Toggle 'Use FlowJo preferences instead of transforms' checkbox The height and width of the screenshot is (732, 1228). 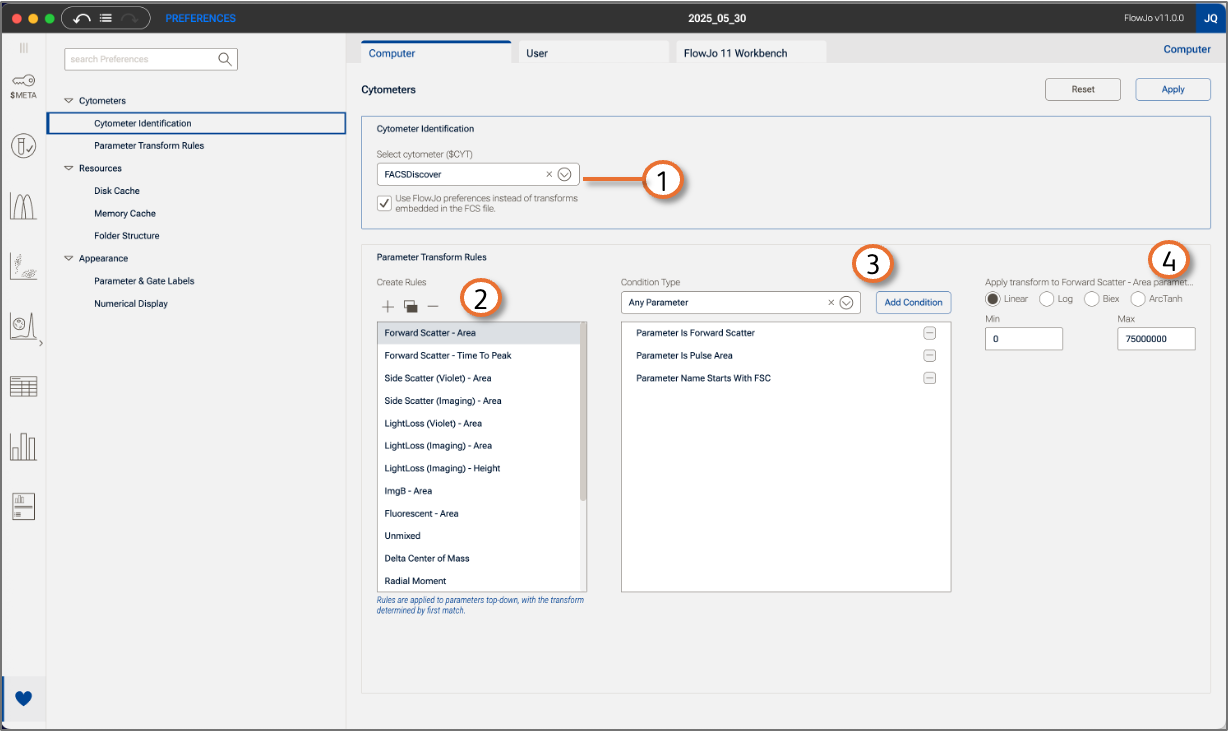click(x=384, y=203)
